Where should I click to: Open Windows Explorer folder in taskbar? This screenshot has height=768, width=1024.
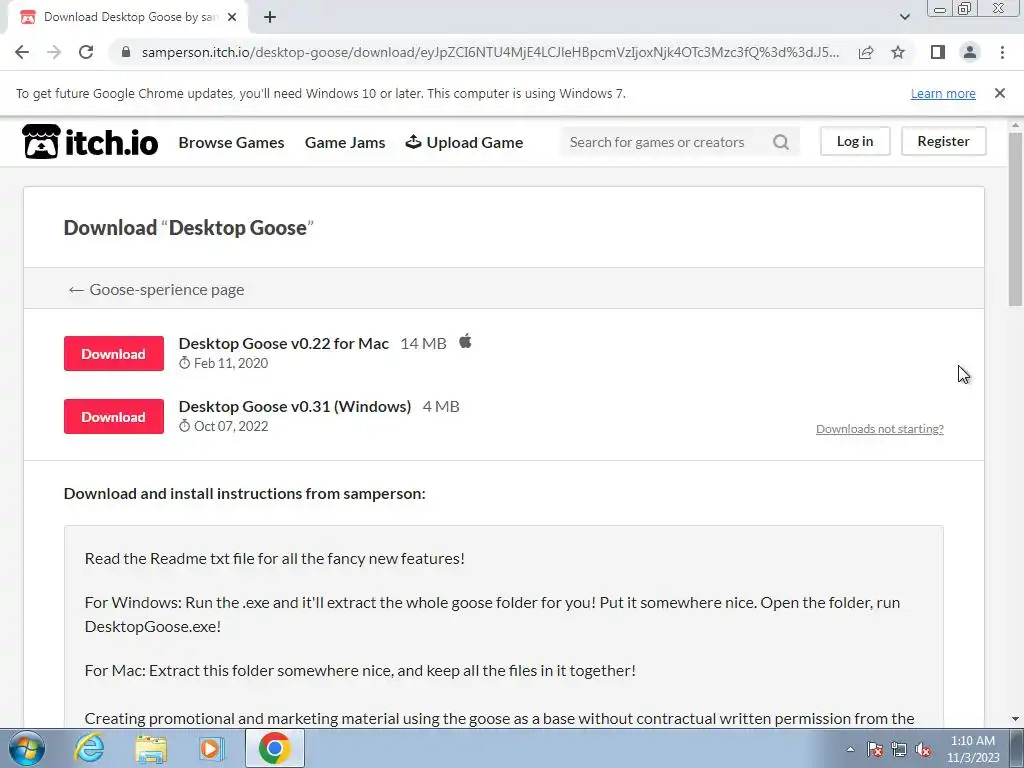(151, 748)
